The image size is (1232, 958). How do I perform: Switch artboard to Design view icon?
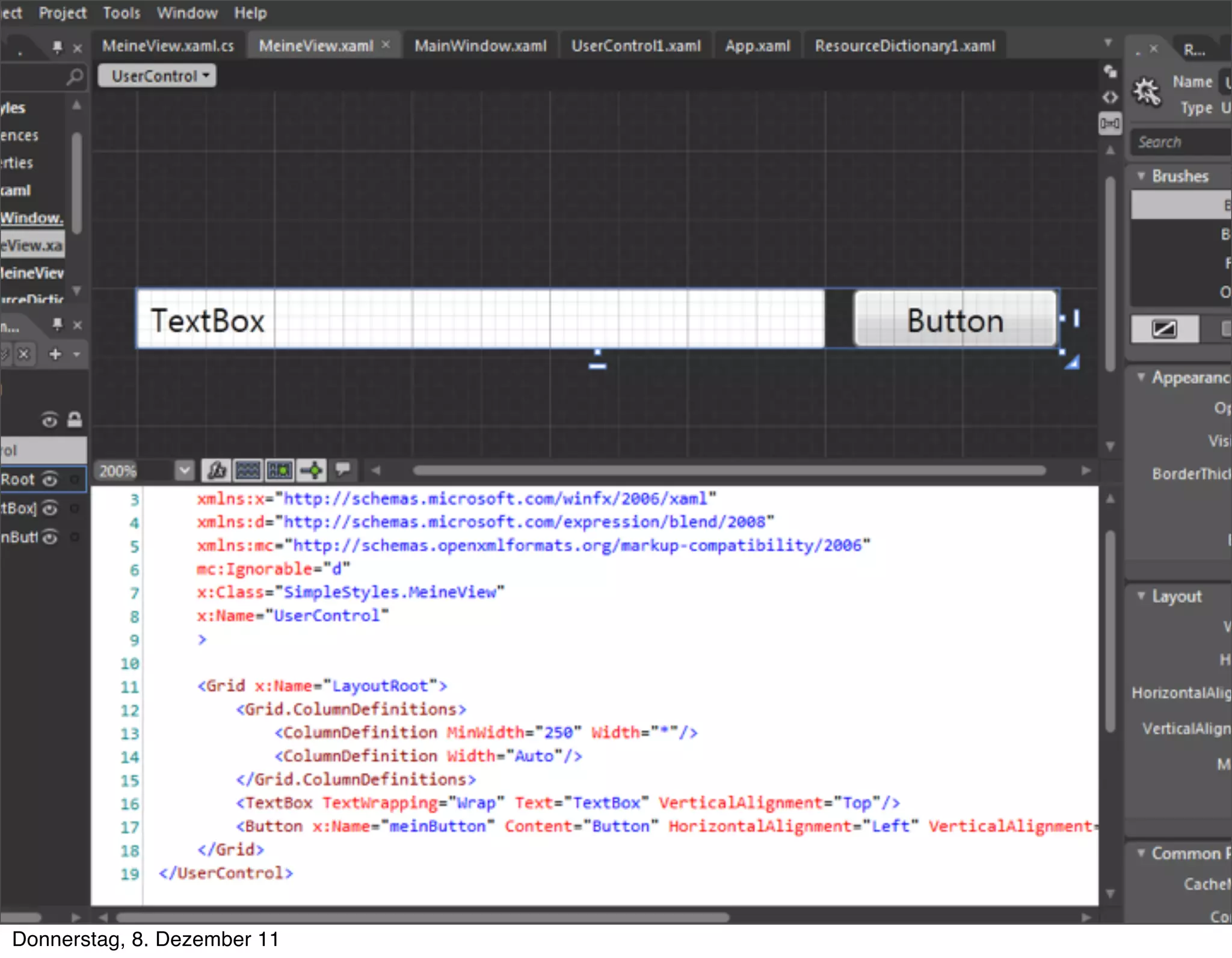[x=1110, y=72]
